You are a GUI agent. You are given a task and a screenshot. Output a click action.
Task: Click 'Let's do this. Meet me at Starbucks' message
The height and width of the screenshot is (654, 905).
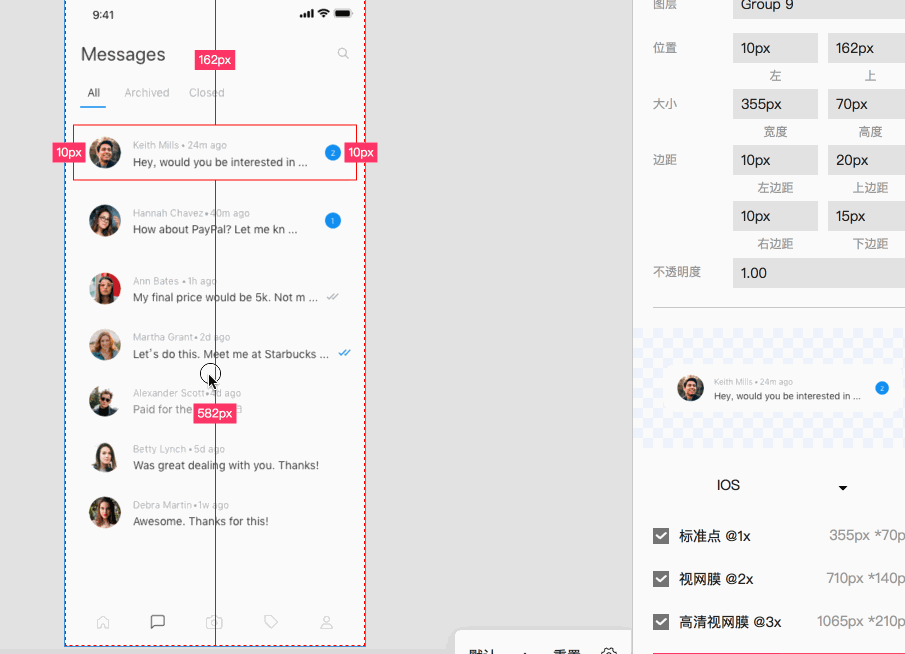coord(231,354)
